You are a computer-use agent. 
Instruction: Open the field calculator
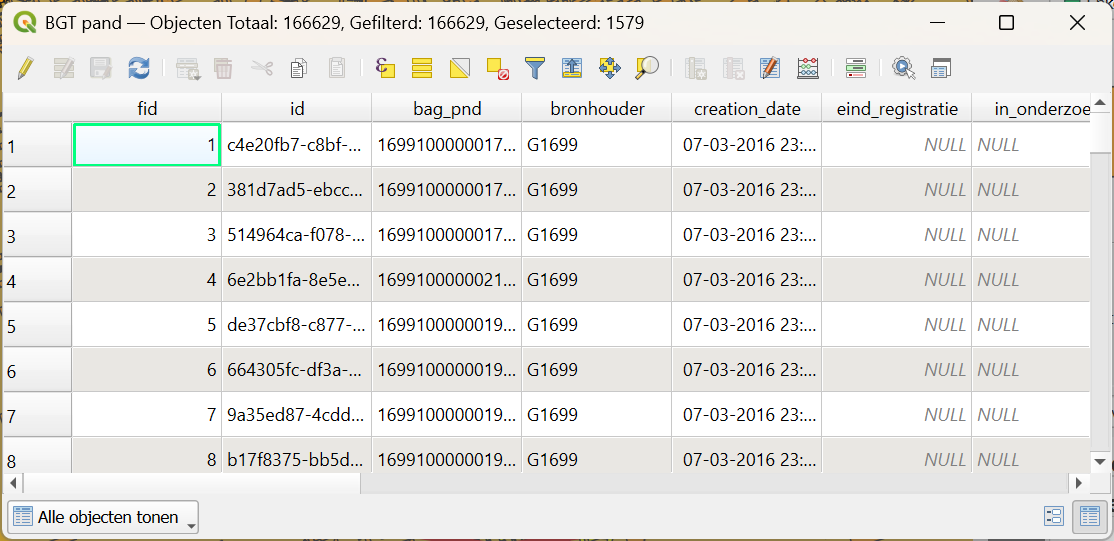coord(808,68)
